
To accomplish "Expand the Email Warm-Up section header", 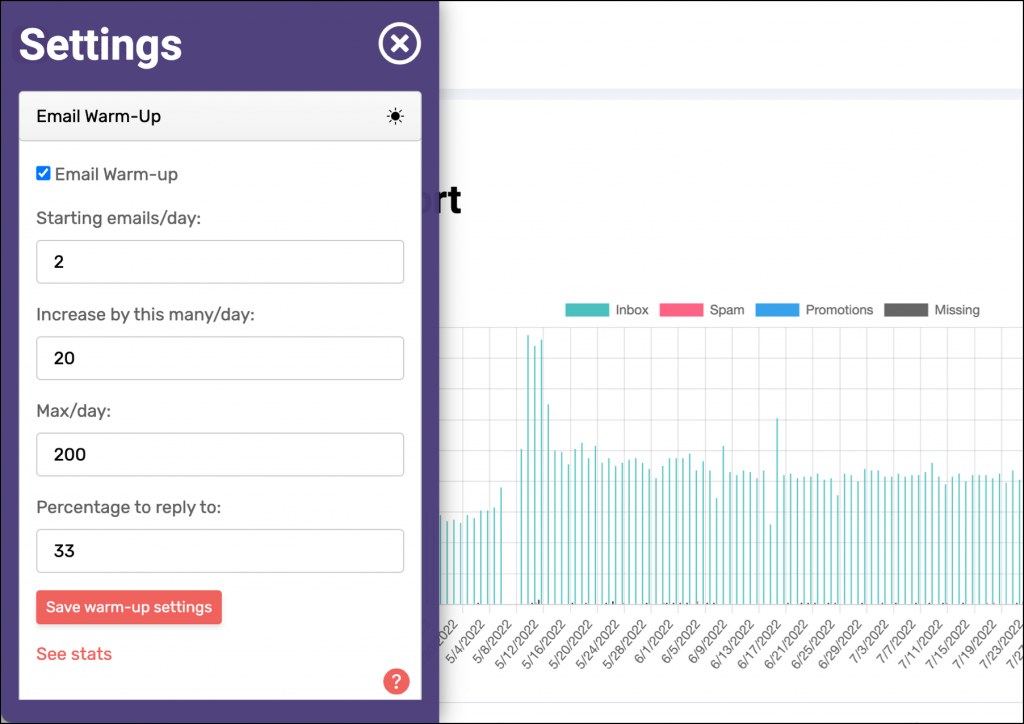I will click(x=98, y=116).
